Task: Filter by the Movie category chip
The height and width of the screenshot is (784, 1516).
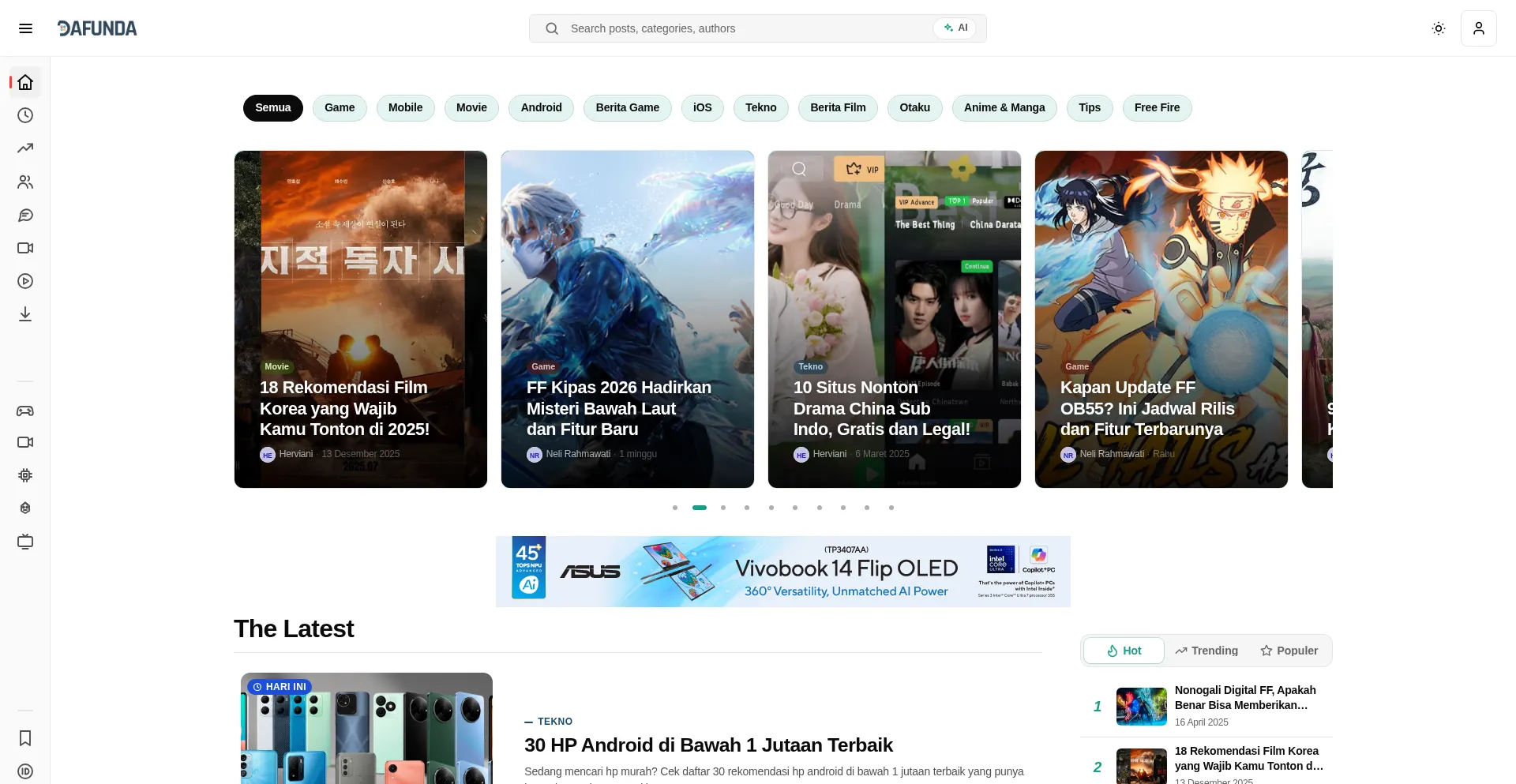Action: pyautogui.click(x=471, y=108)
